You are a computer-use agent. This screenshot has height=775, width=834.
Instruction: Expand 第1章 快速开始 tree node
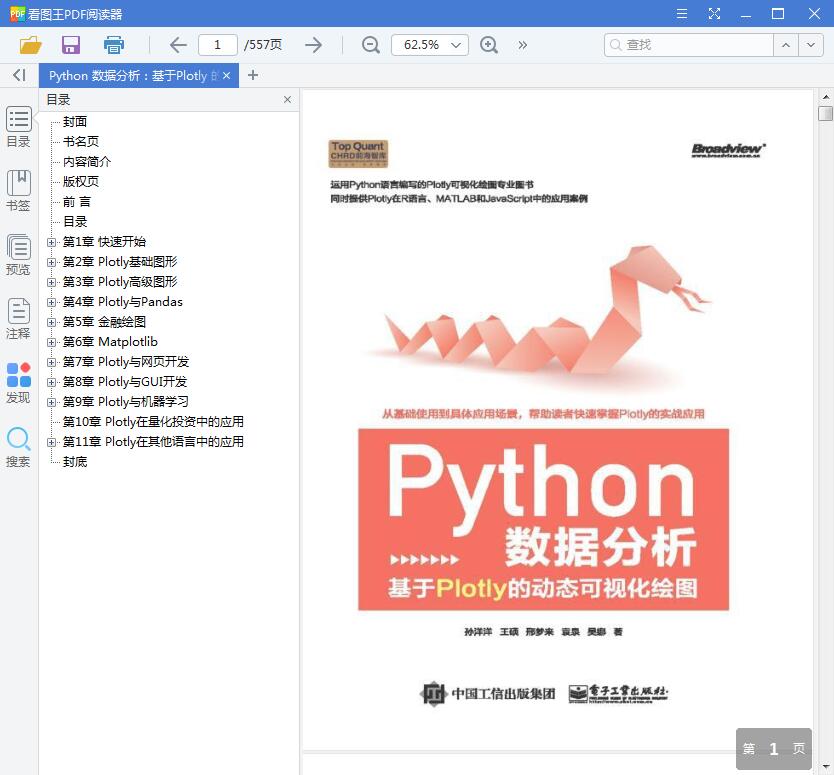pos(51,242)
